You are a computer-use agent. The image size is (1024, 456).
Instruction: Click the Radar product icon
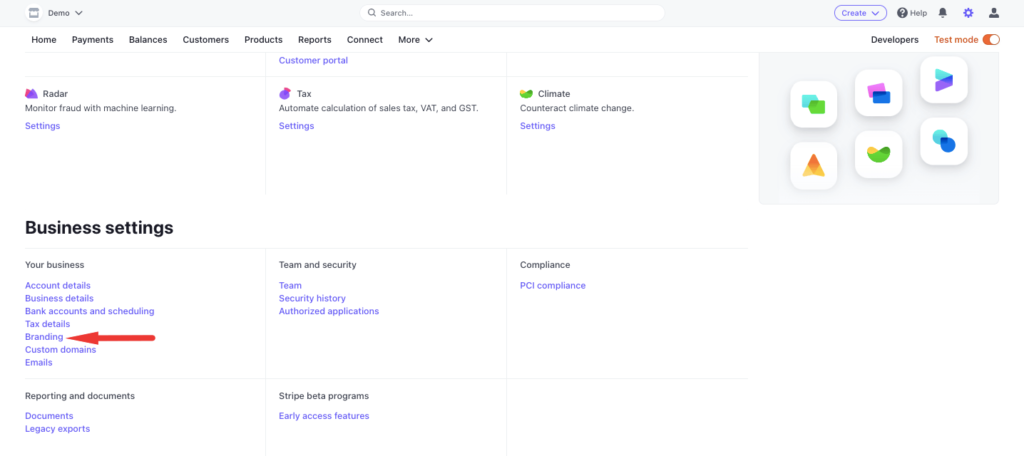pyautogui.click(x=31, y=93)
